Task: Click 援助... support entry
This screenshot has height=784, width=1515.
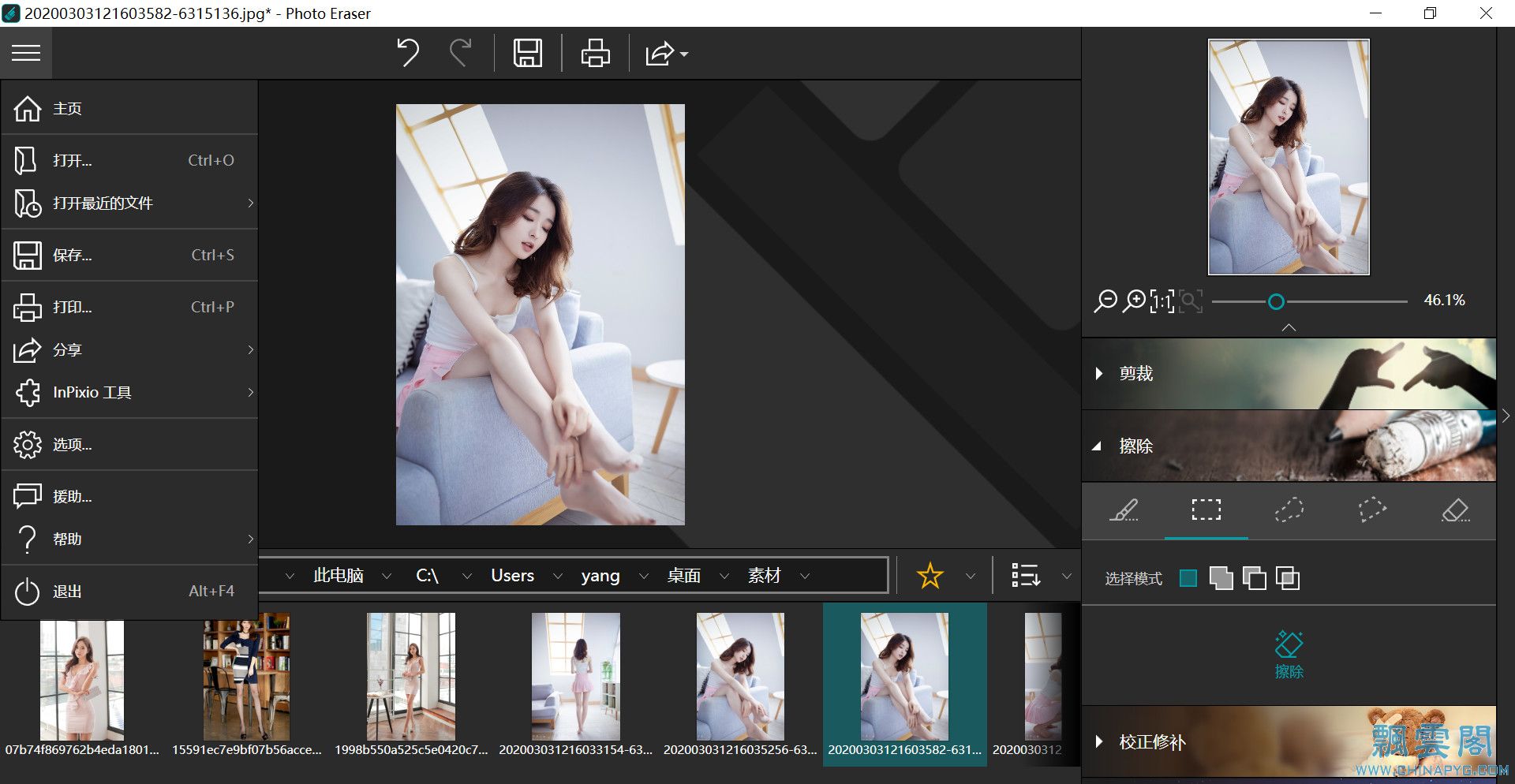Action: [x=129, y=496]
